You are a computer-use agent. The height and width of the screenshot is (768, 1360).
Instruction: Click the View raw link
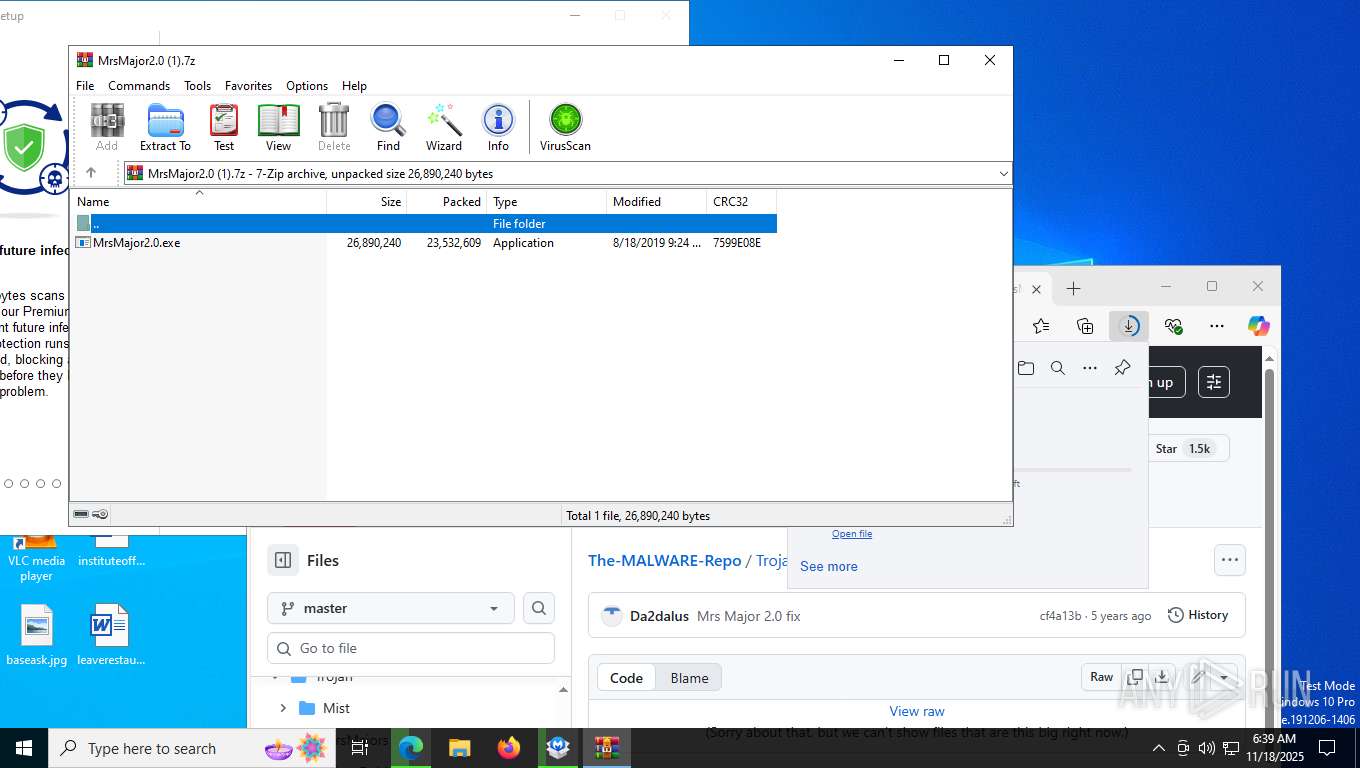(917, 711)
